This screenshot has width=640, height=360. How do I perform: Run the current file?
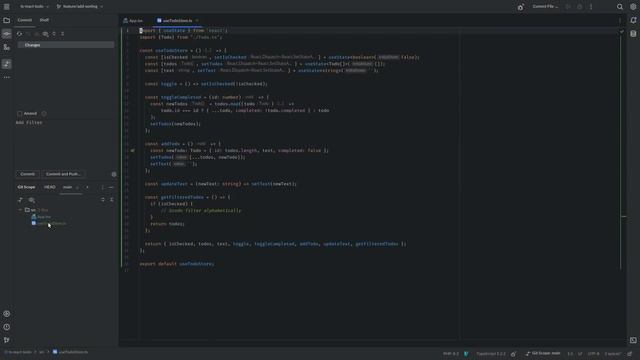[x=568, y=7]
